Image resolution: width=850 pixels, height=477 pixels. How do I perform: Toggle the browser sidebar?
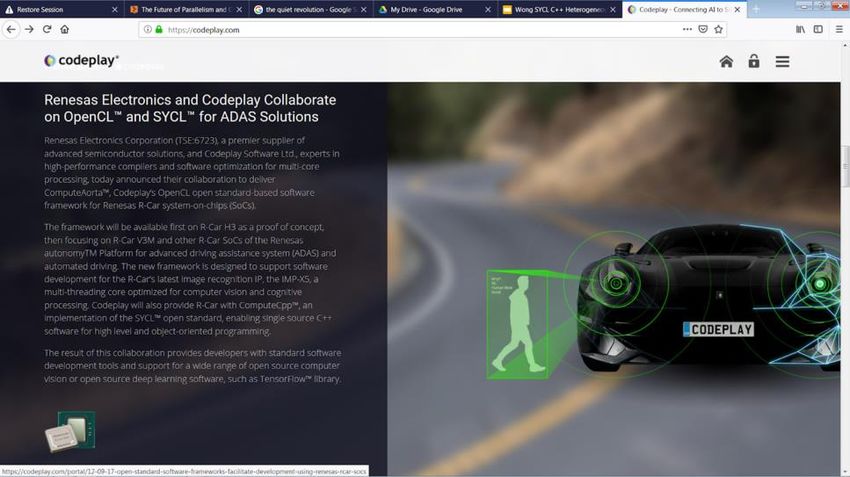[x=818, y=29]
